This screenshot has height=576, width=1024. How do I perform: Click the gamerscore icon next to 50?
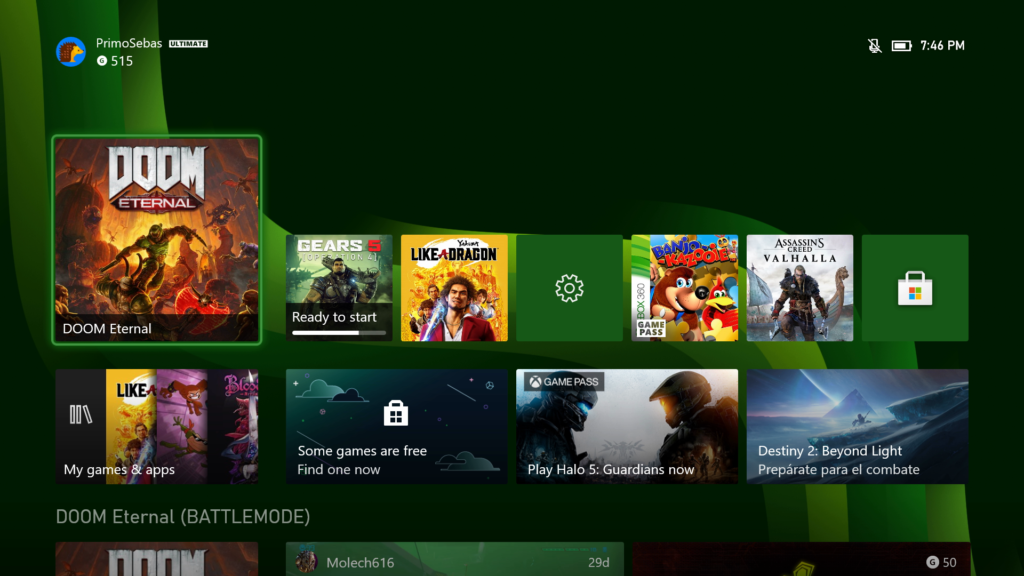pyautogui.click(x=932, y=562)
